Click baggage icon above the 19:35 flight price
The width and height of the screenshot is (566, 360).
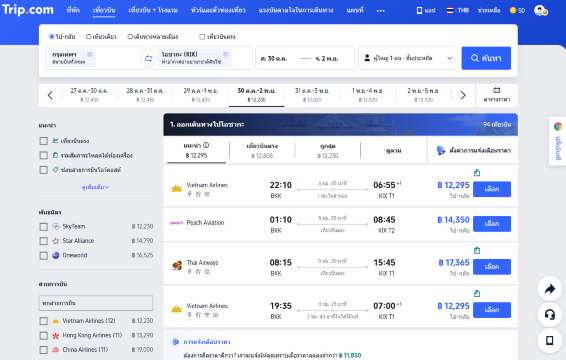[x=477, y=294]
